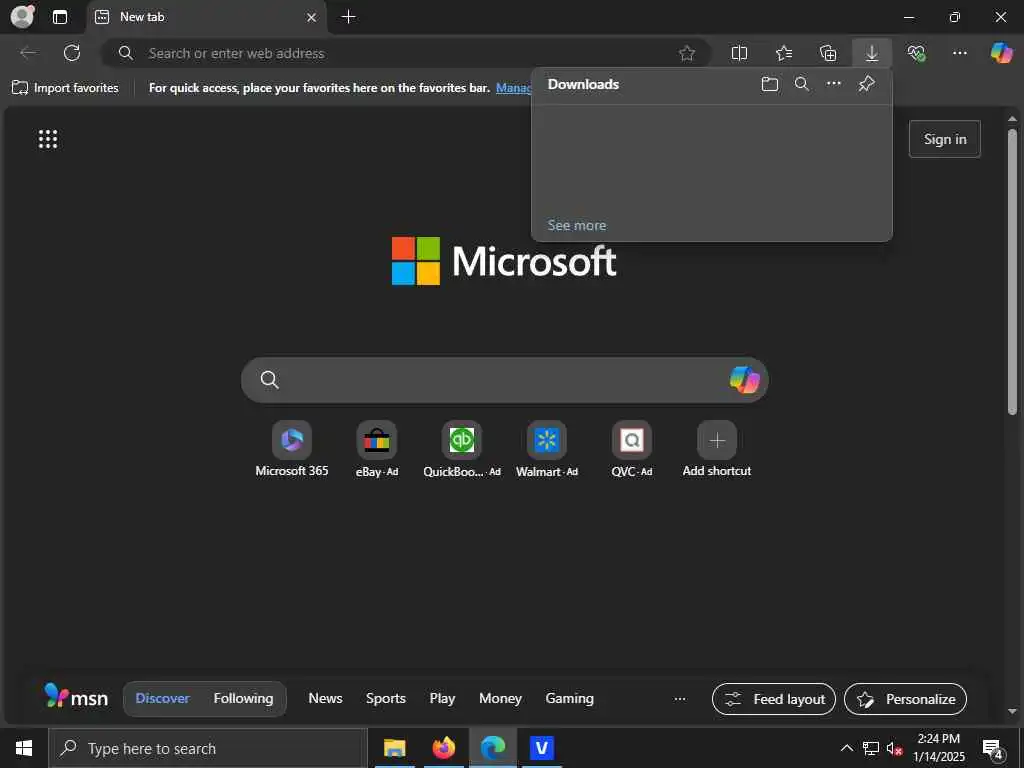Click inside the address bar
This screenshot has width=1024, height=768.
(405, 53)
